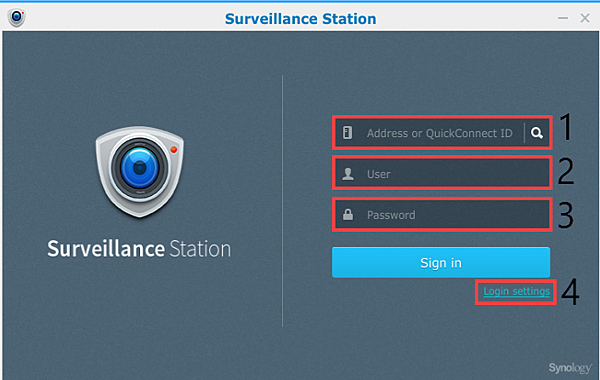Click the padlock icon in password field

tap(348, 214)
